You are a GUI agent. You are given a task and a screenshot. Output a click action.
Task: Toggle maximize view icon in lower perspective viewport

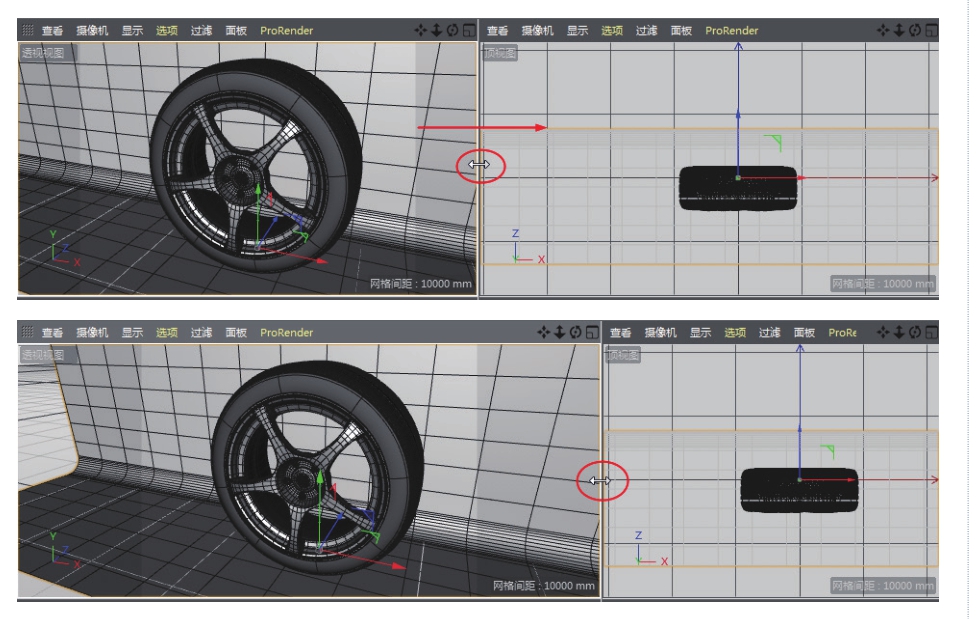pos(592,333)
